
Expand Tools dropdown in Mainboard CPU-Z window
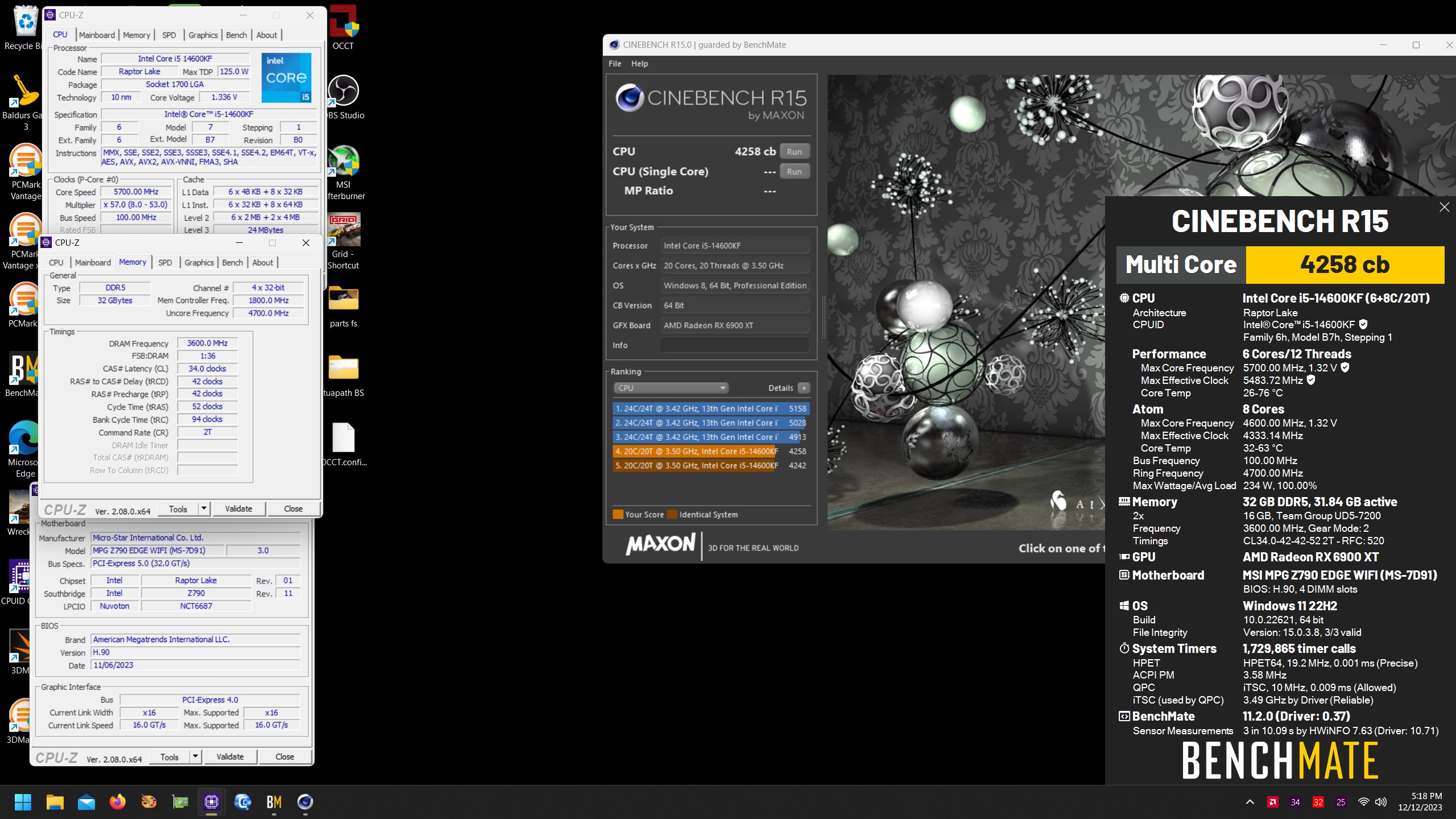196,757
